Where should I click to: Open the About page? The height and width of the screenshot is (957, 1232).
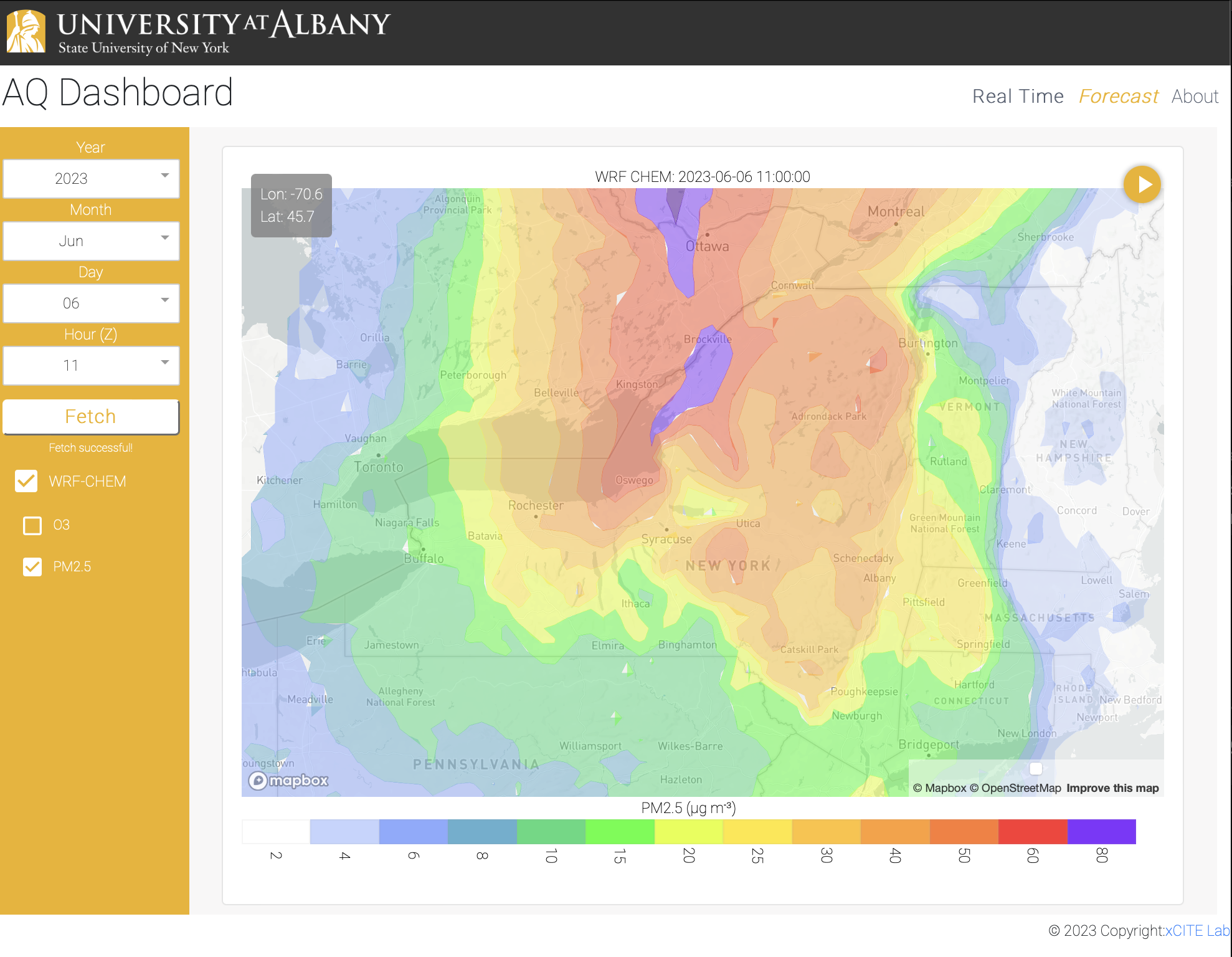point(1195,96)
